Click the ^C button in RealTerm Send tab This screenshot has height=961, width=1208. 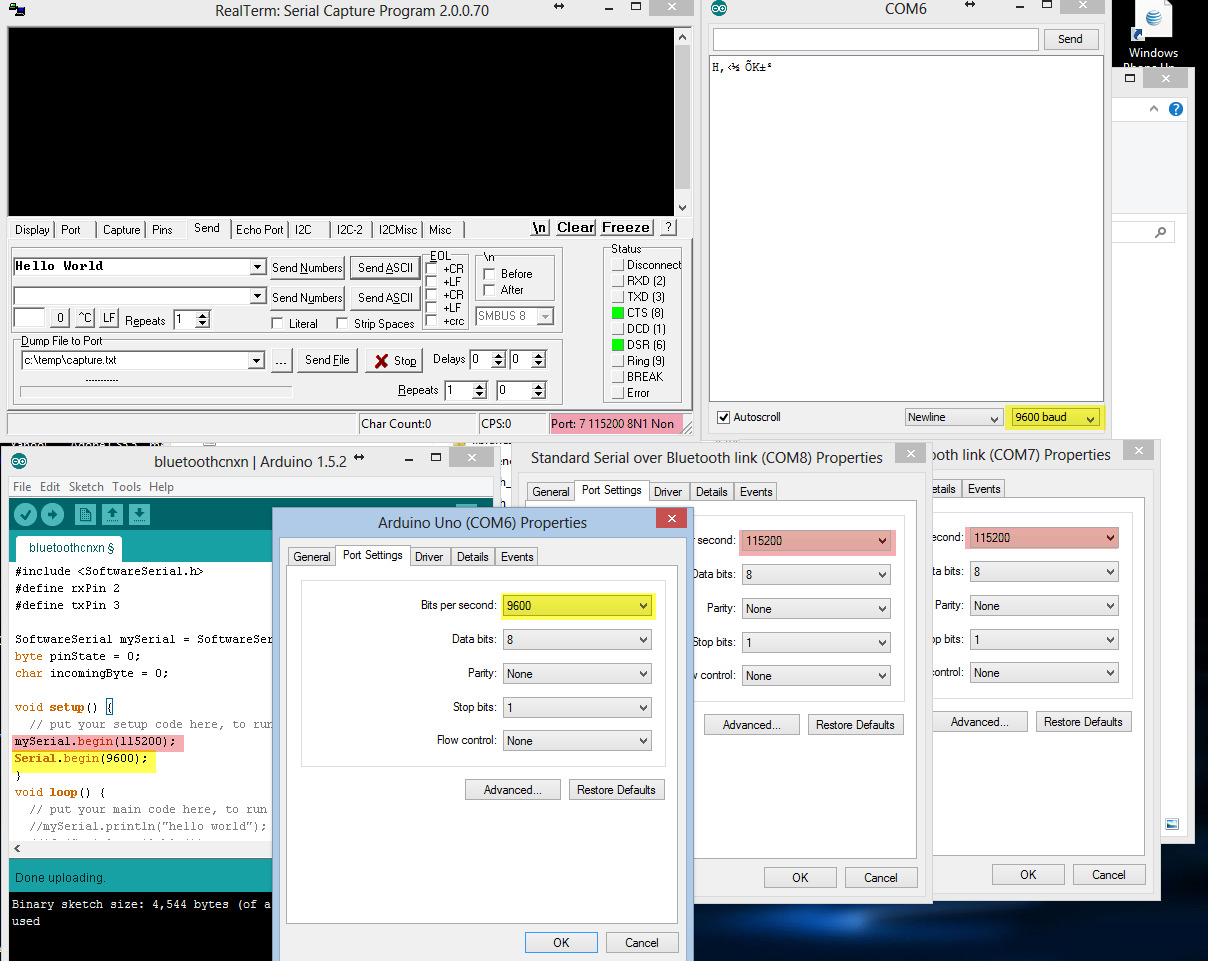pos(85,318)
